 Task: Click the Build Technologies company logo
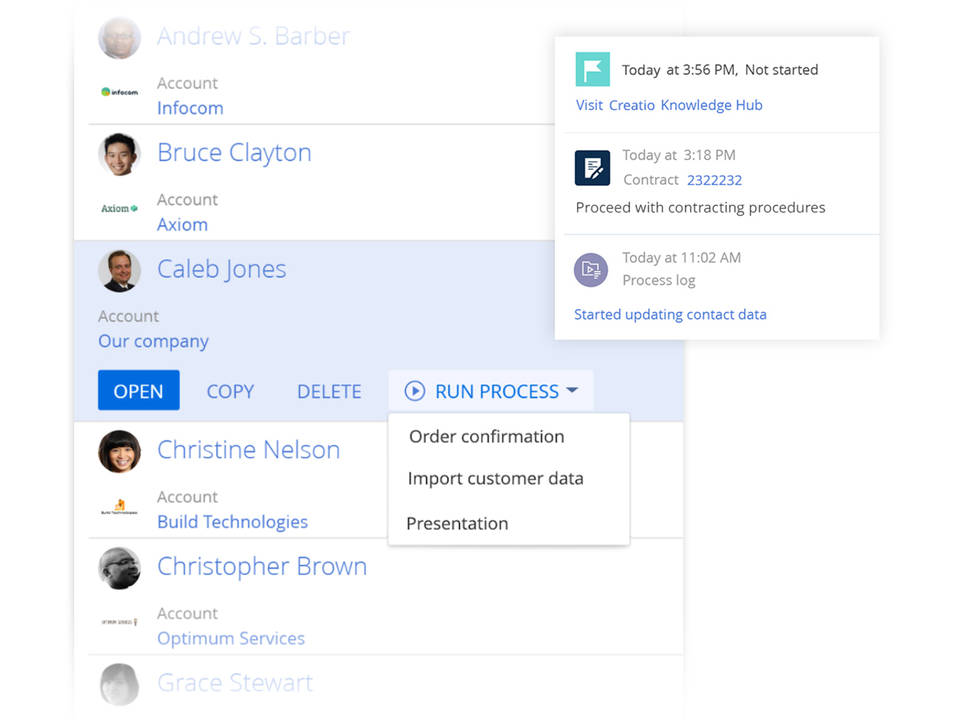click(x=119, y=506)
